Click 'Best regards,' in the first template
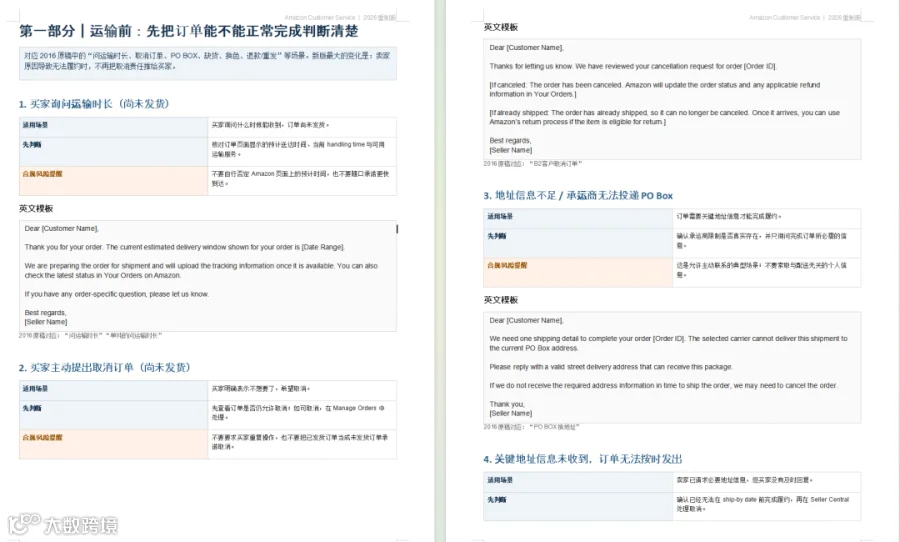 tap(45, 313)
